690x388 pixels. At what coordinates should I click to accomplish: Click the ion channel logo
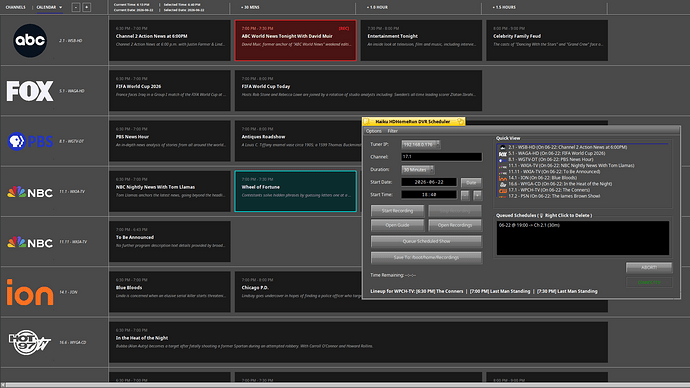30,292
